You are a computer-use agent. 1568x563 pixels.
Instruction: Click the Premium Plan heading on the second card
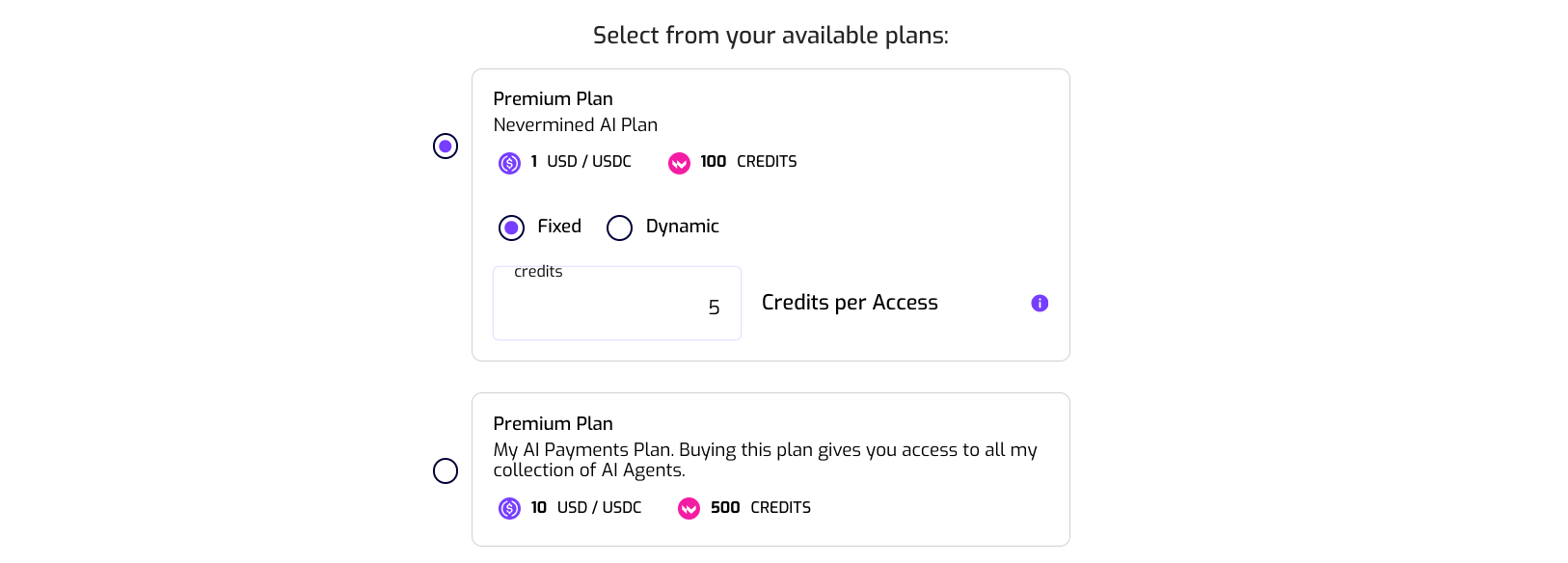[x=553, y=423]
